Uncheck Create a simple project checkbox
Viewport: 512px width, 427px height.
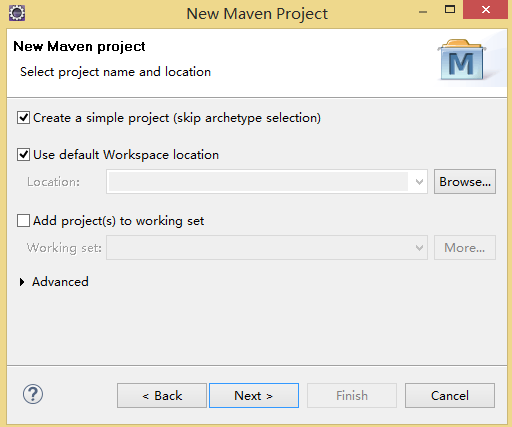click(x=23, y=118)
